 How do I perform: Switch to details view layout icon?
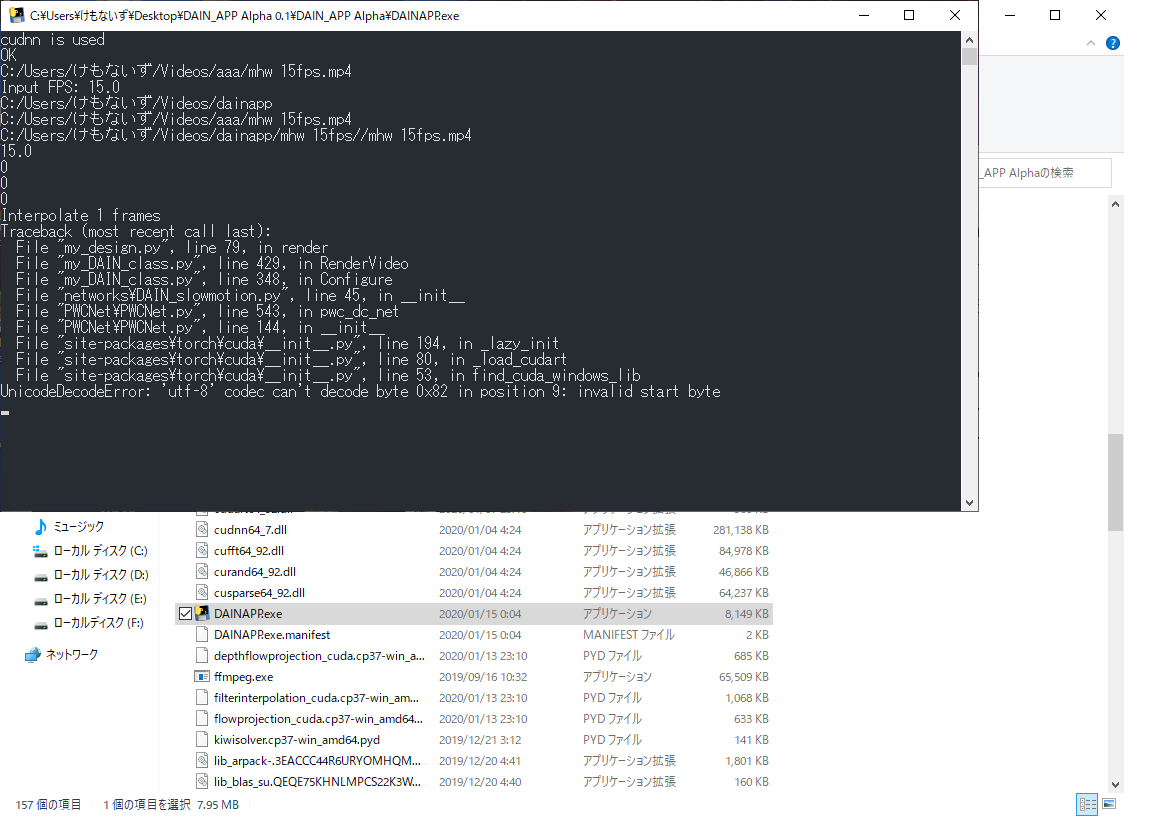point(1087,804)
